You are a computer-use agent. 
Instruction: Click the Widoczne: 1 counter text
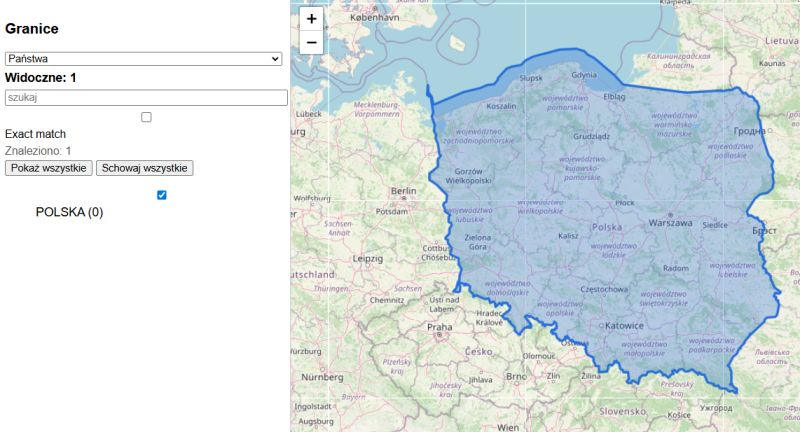41,78
